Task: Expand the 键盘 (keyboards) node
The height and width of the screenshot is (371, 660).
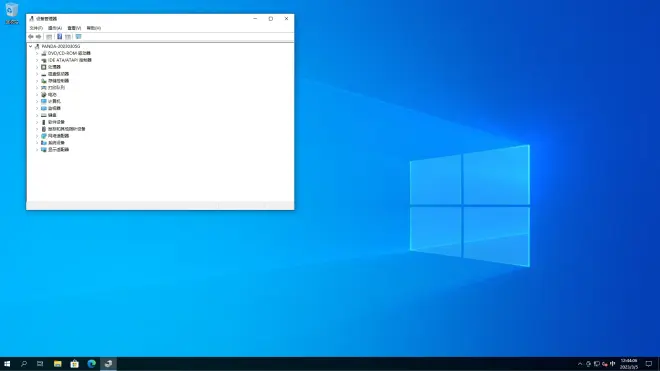Action: pyautogui.click(x=37, y=115)
